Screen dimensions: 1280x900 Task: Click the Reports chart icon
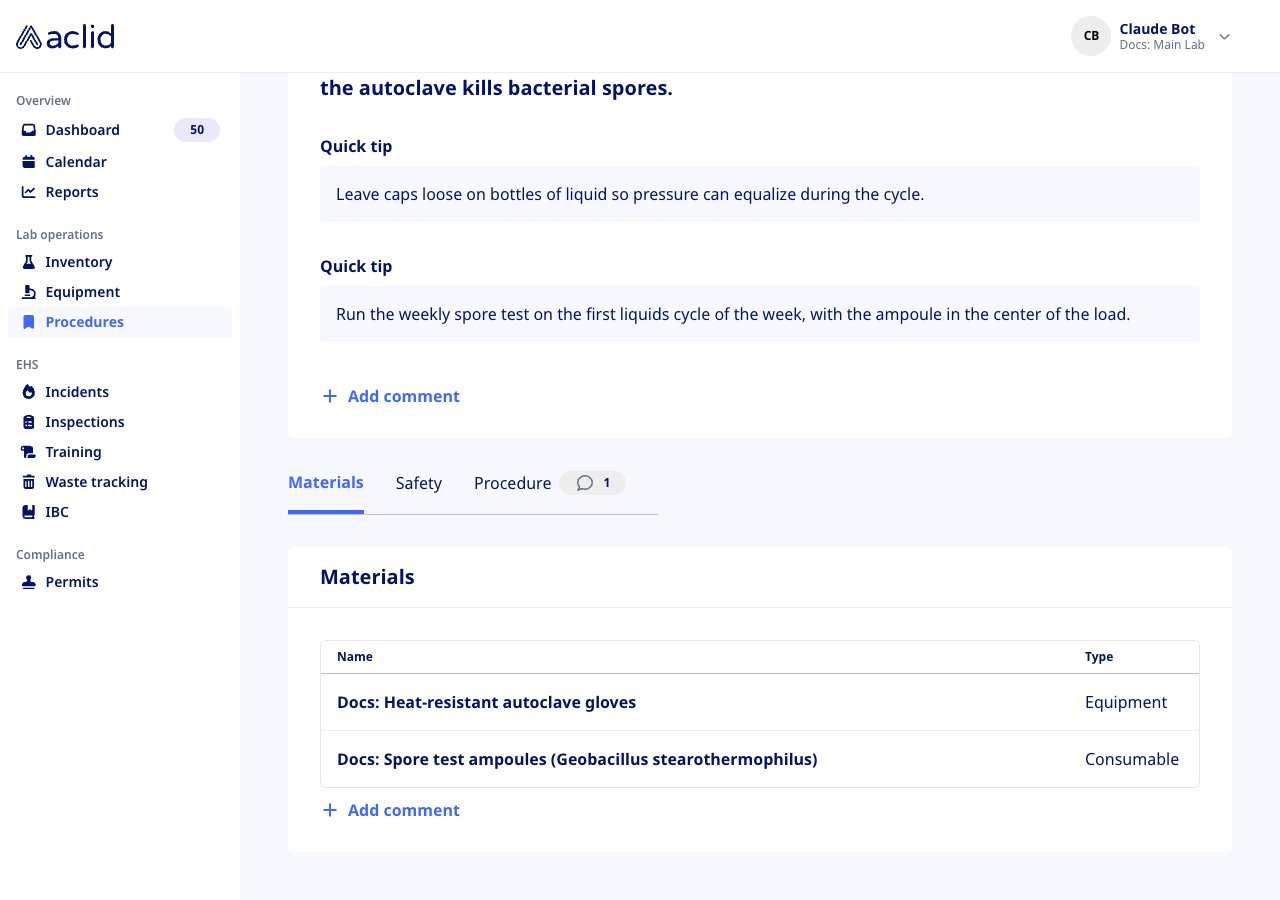coord(29,192)
